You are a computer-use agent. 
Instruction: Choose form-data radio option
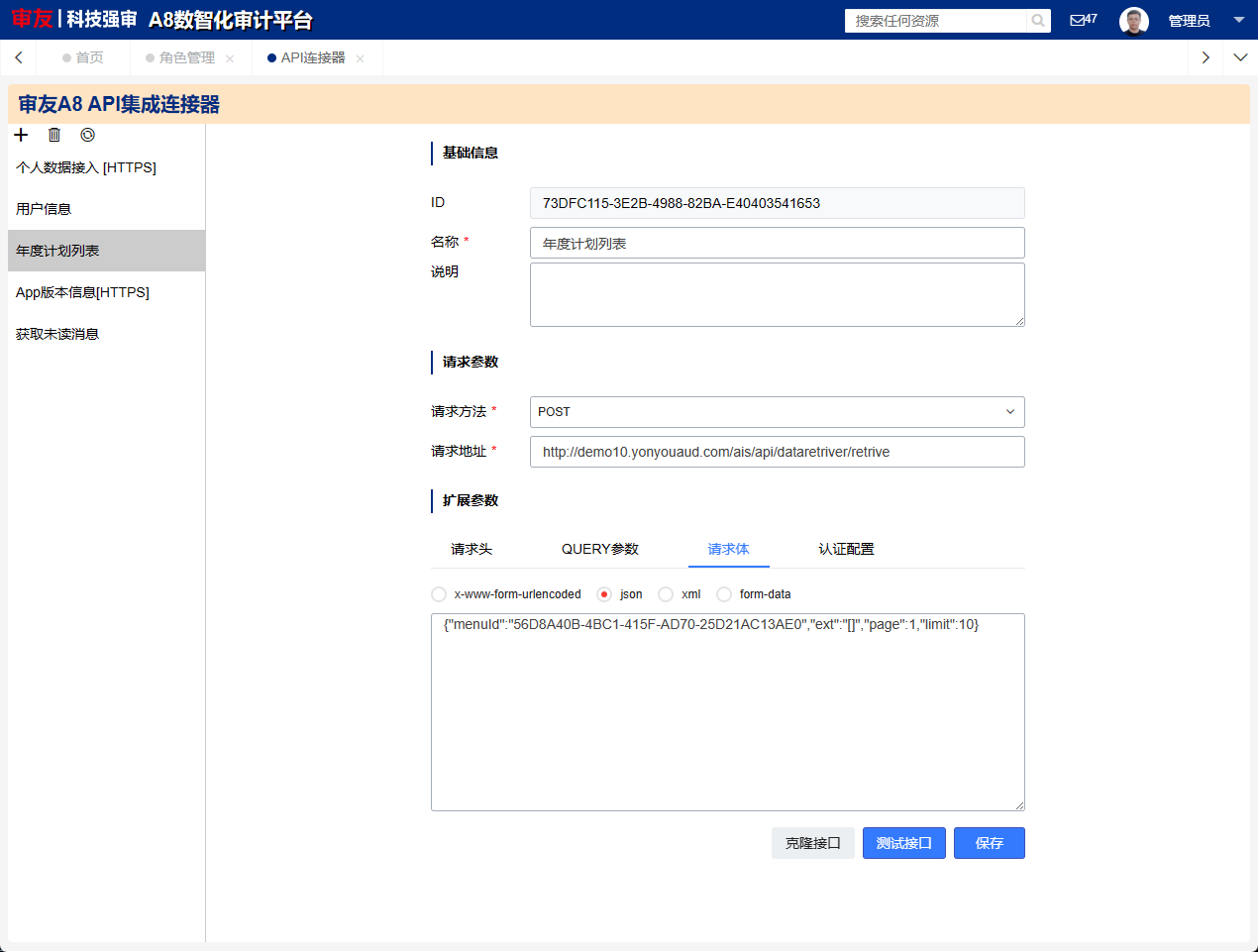pos(724,594)
